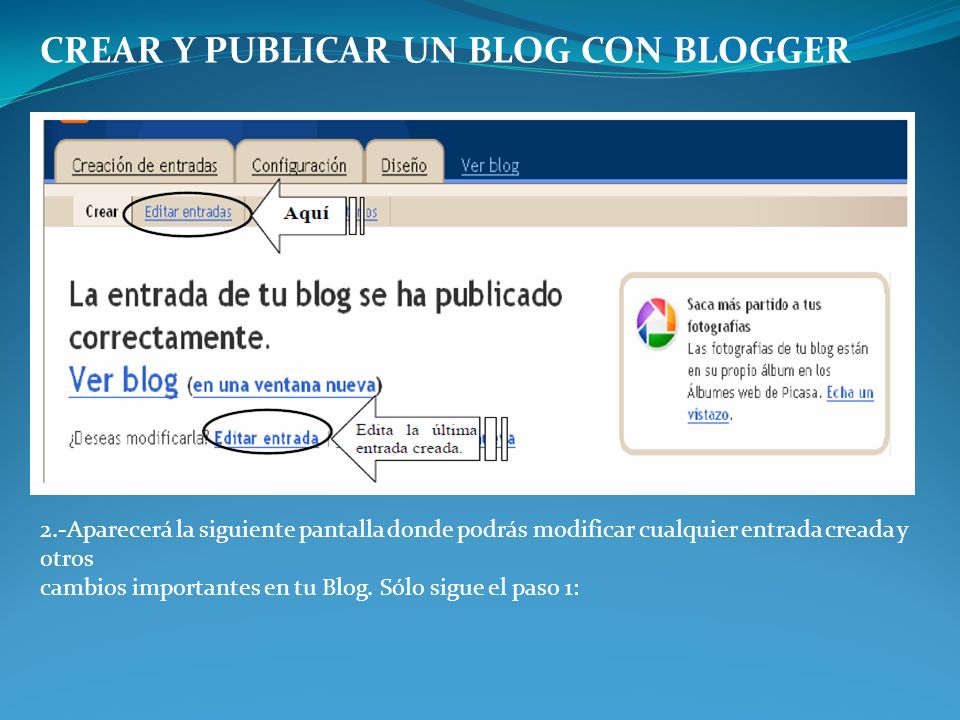
Task: Open the Editar entradas sub-tab link
Action: 188,212
